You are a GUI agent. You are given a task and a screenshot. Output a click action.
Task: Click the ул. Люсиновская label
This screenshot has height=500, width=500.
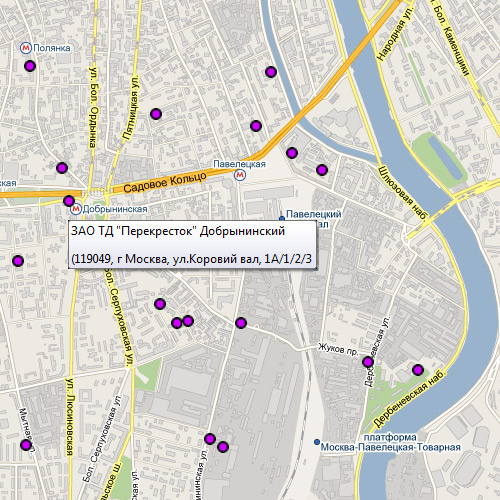coord(70,416)
